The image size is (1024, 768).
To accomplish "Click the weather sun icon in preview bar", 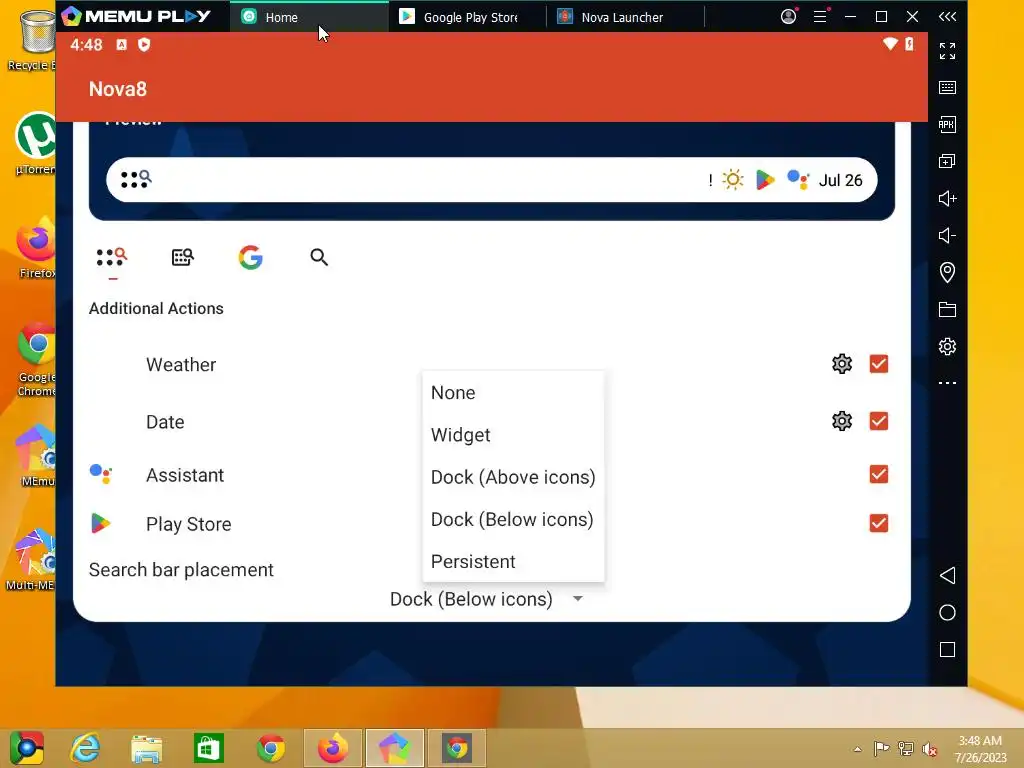I will tap(733, 180).
